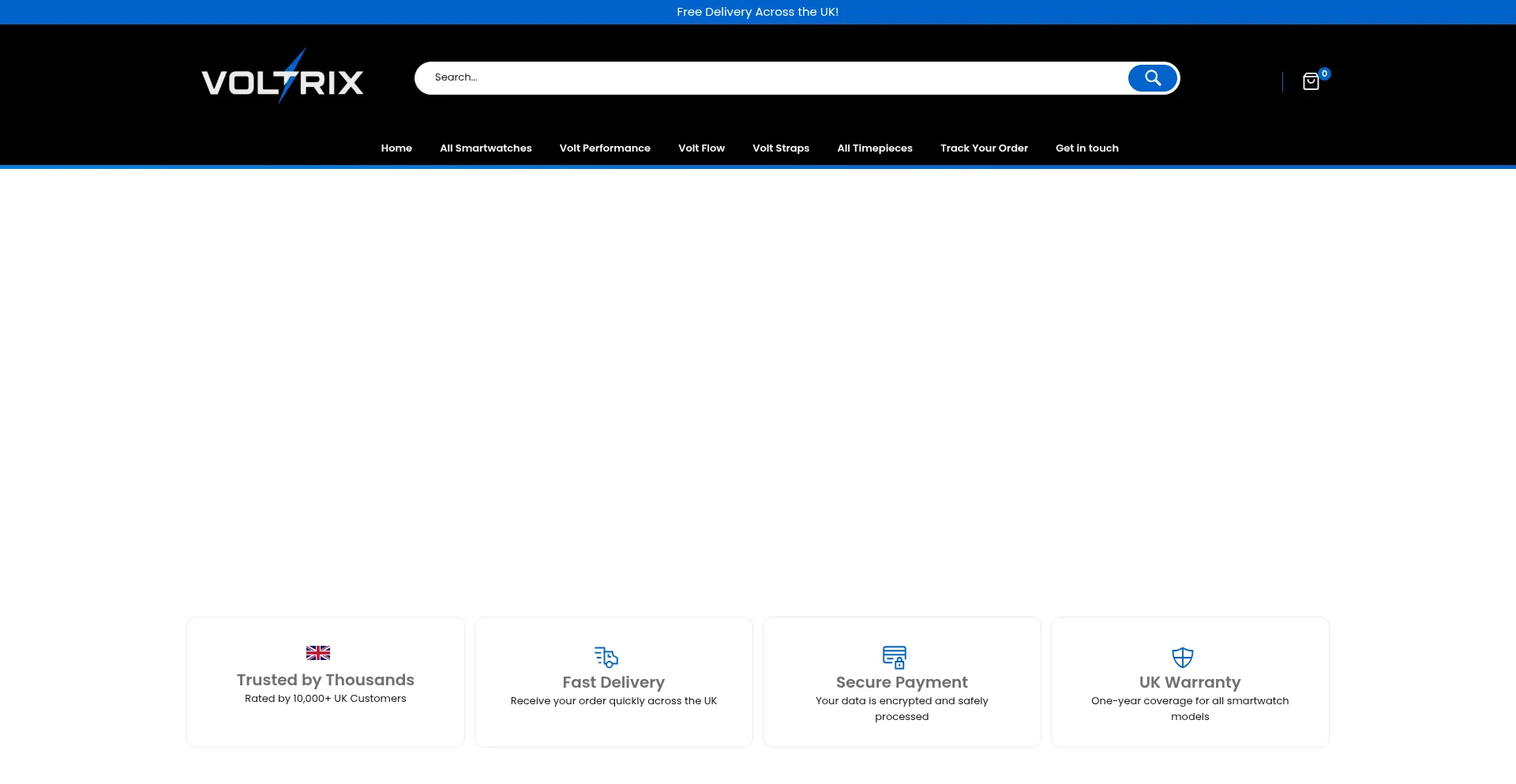Open the shopping cart icon
1516x784 pixels.
1311,82
